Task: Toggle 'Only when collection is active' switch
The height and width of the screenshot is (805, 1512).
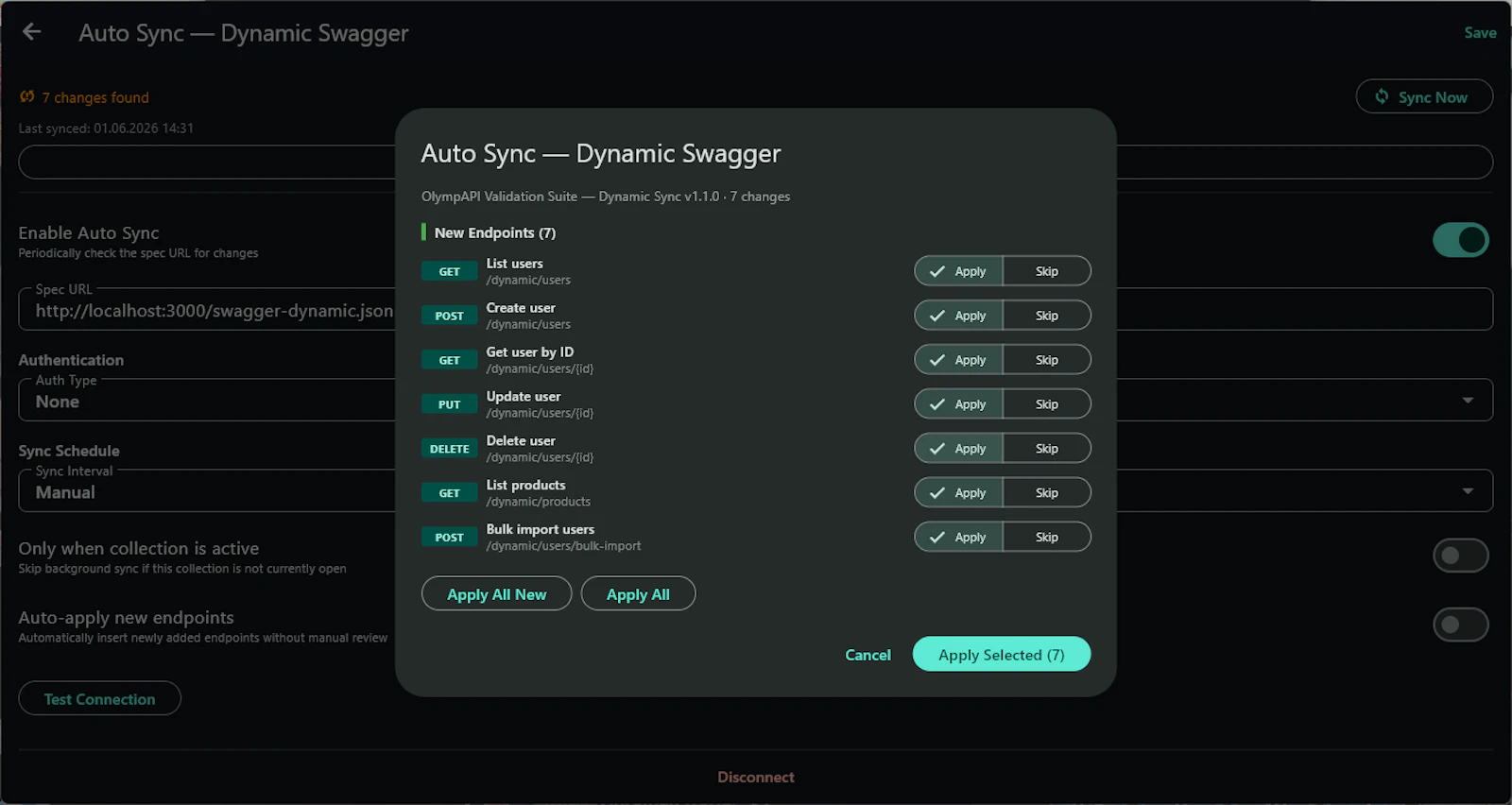Action: [1461, 556]
